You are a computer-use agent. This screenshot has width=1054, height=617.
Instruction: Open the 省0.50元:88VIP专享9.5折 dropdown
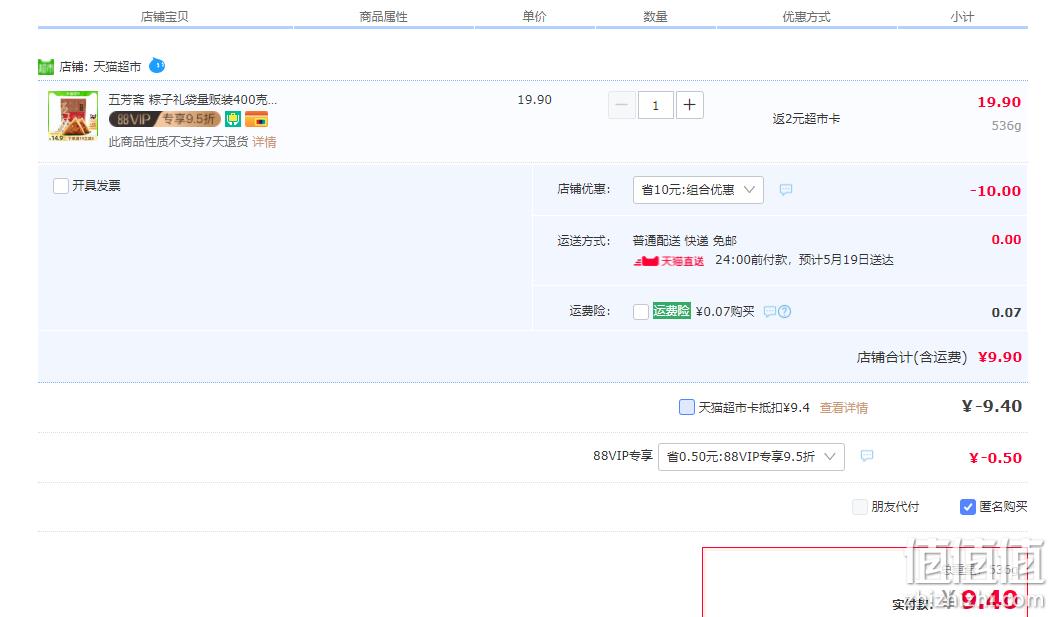(751, 457)
